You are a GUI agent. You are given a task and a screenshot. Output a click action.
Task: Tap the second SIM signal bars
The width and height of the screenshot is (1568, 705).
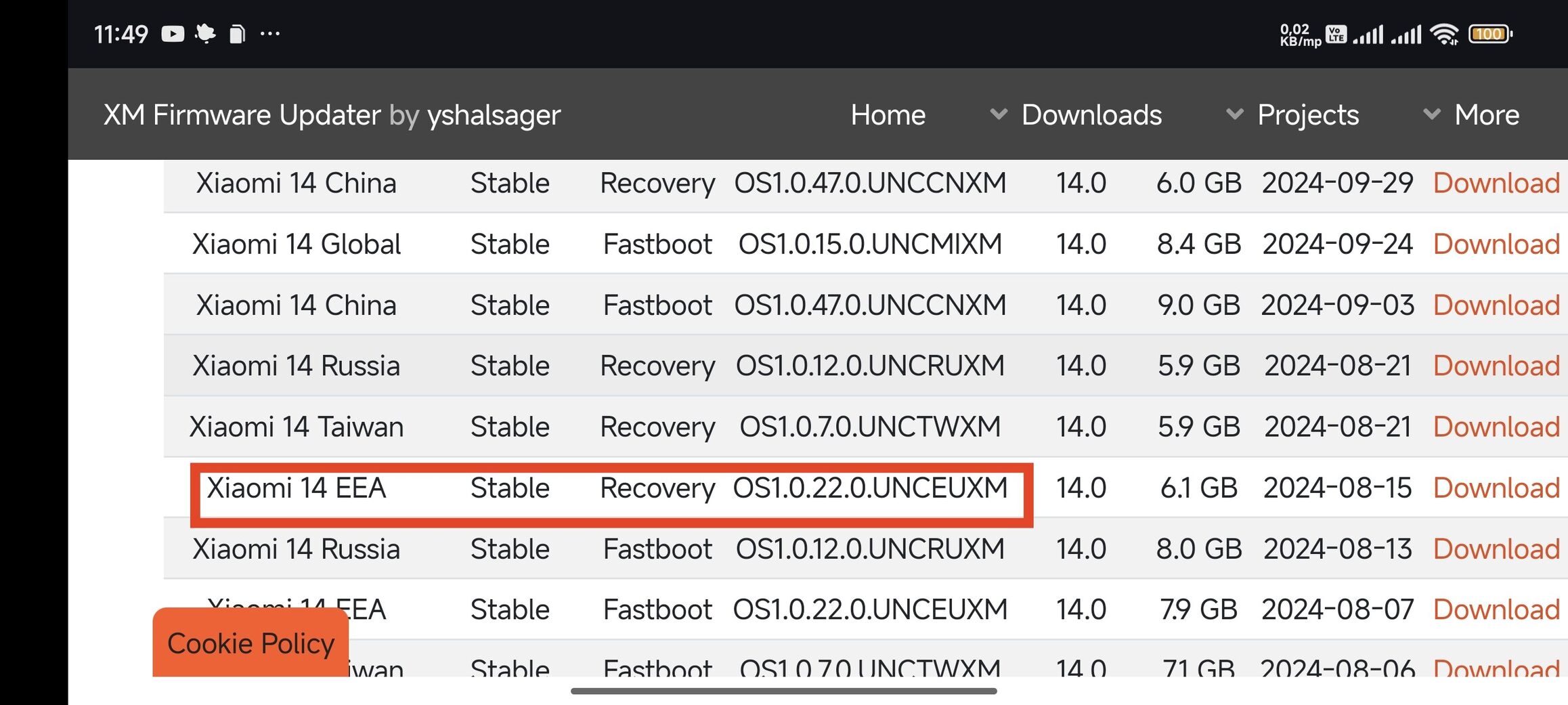pos(1406,34)
